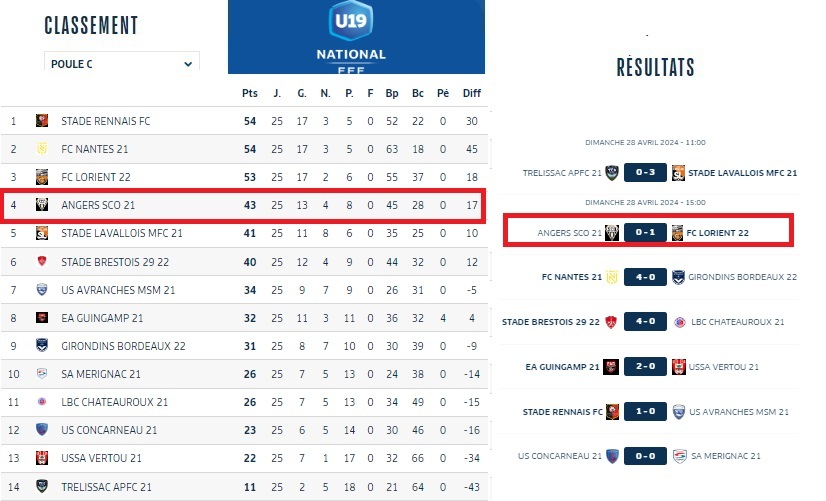Click the Stade Lavallois crest in results
The height and width of the screenshot is (501, 826).
677,173
